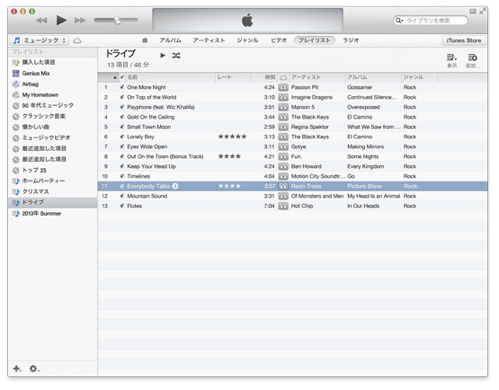
Task: Click the volume slider knob
Action: coord(117,21)
